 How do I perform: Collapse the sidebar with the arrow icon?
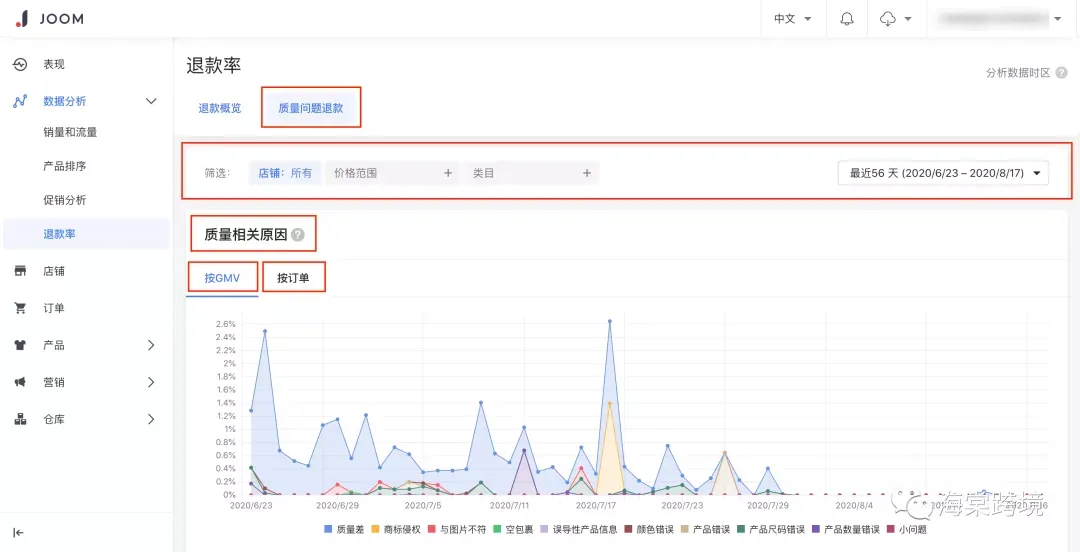(x=19, y=532)
